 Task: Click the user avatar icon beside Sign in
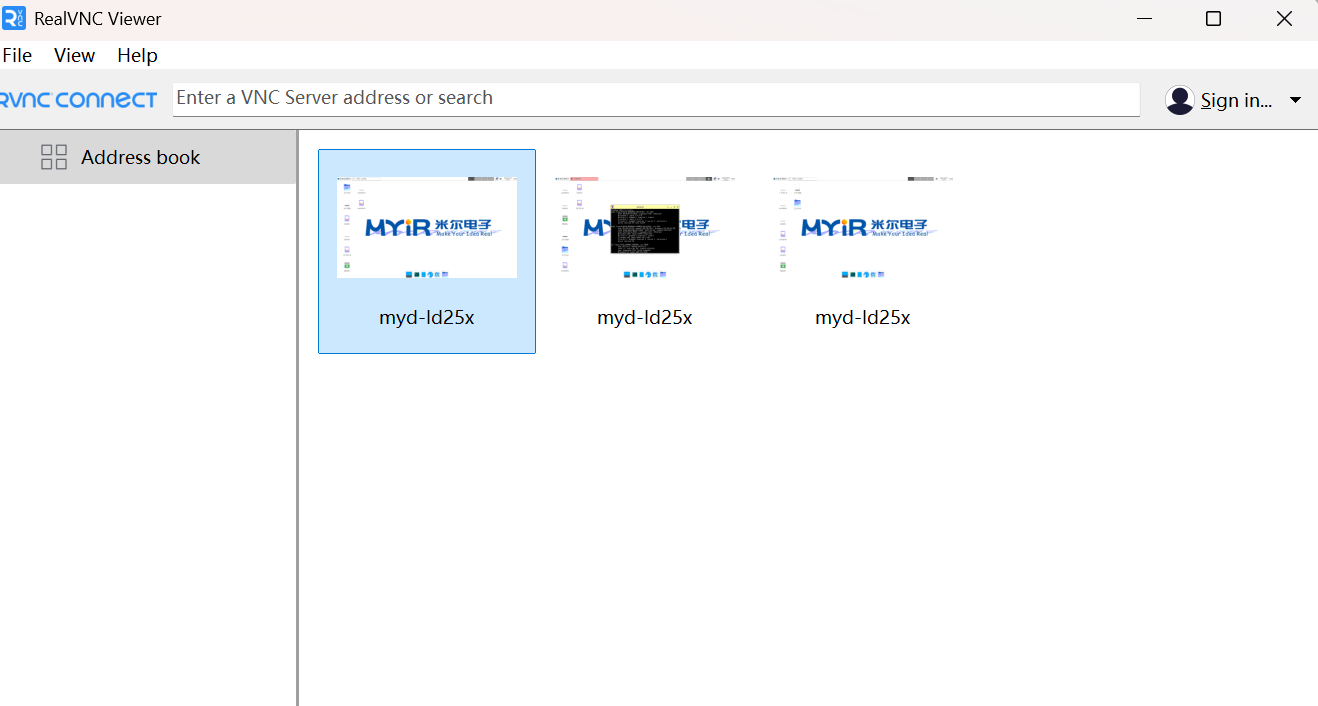point(1180,100)
